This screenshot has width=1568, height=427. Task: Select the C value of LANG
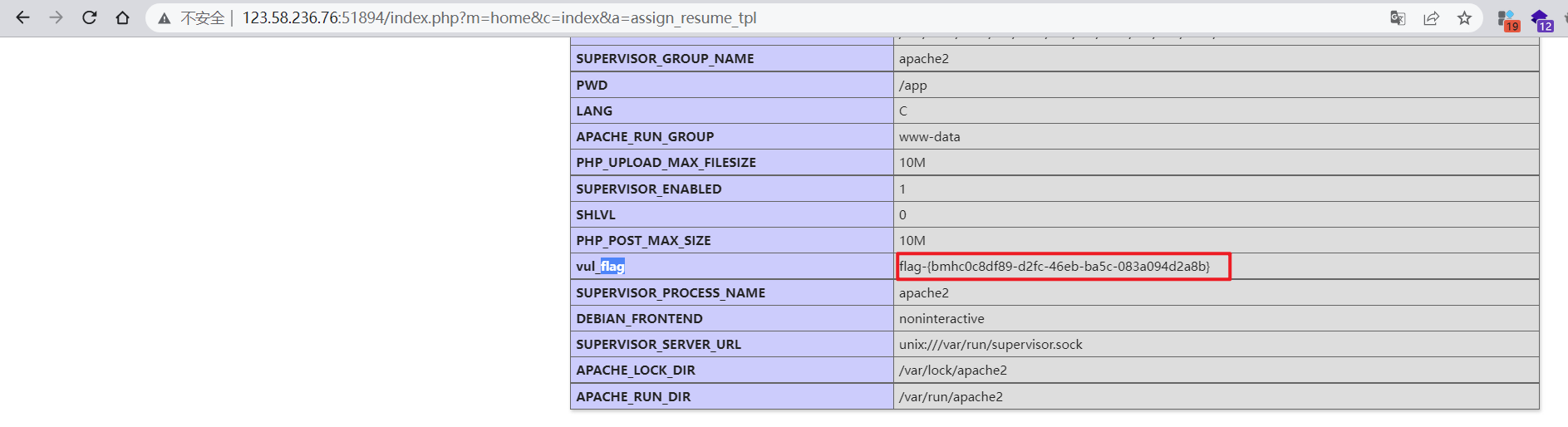[x=903, y=110]
